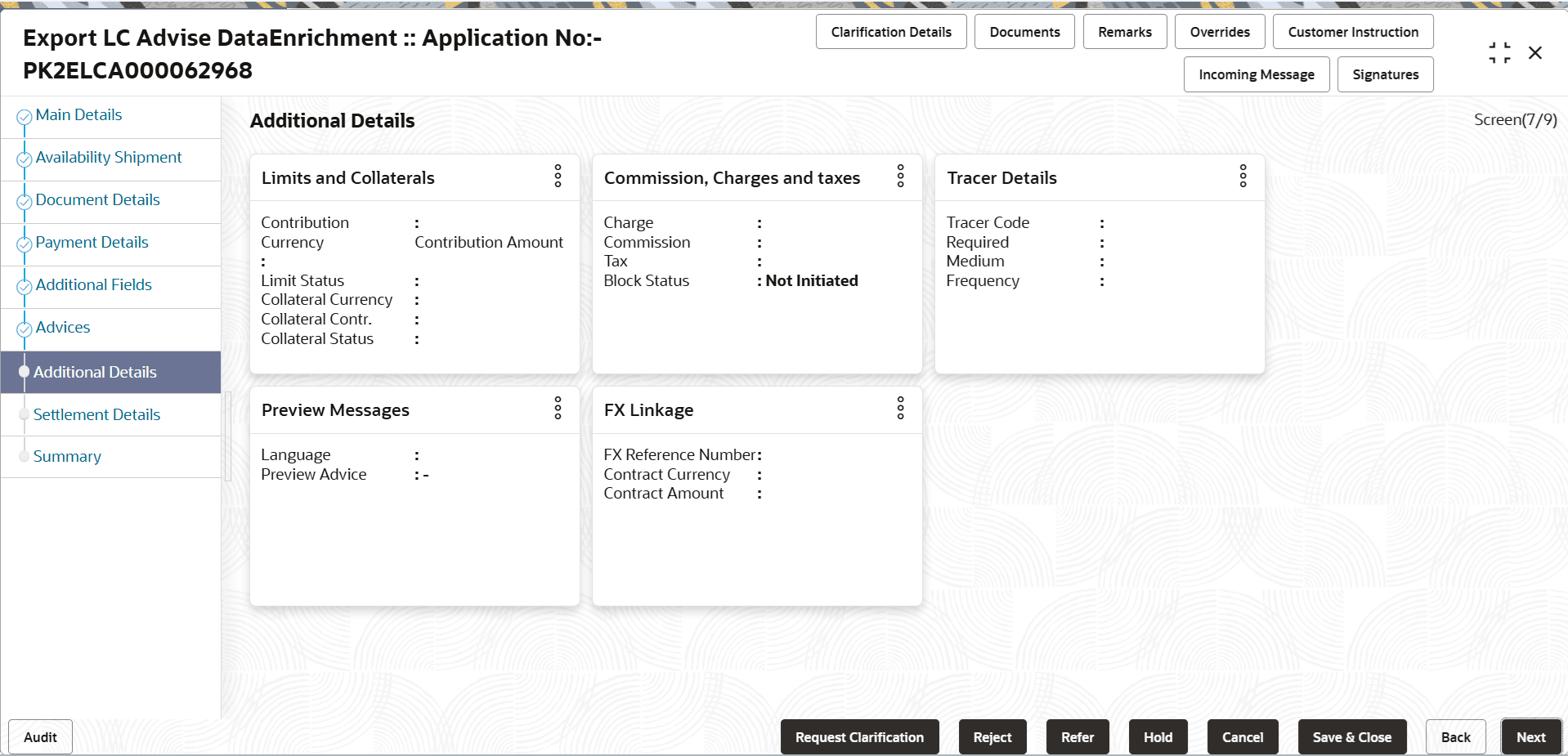1568x756 pixels.
Task: Click the Preview Advice label
Action: point(314,475)
